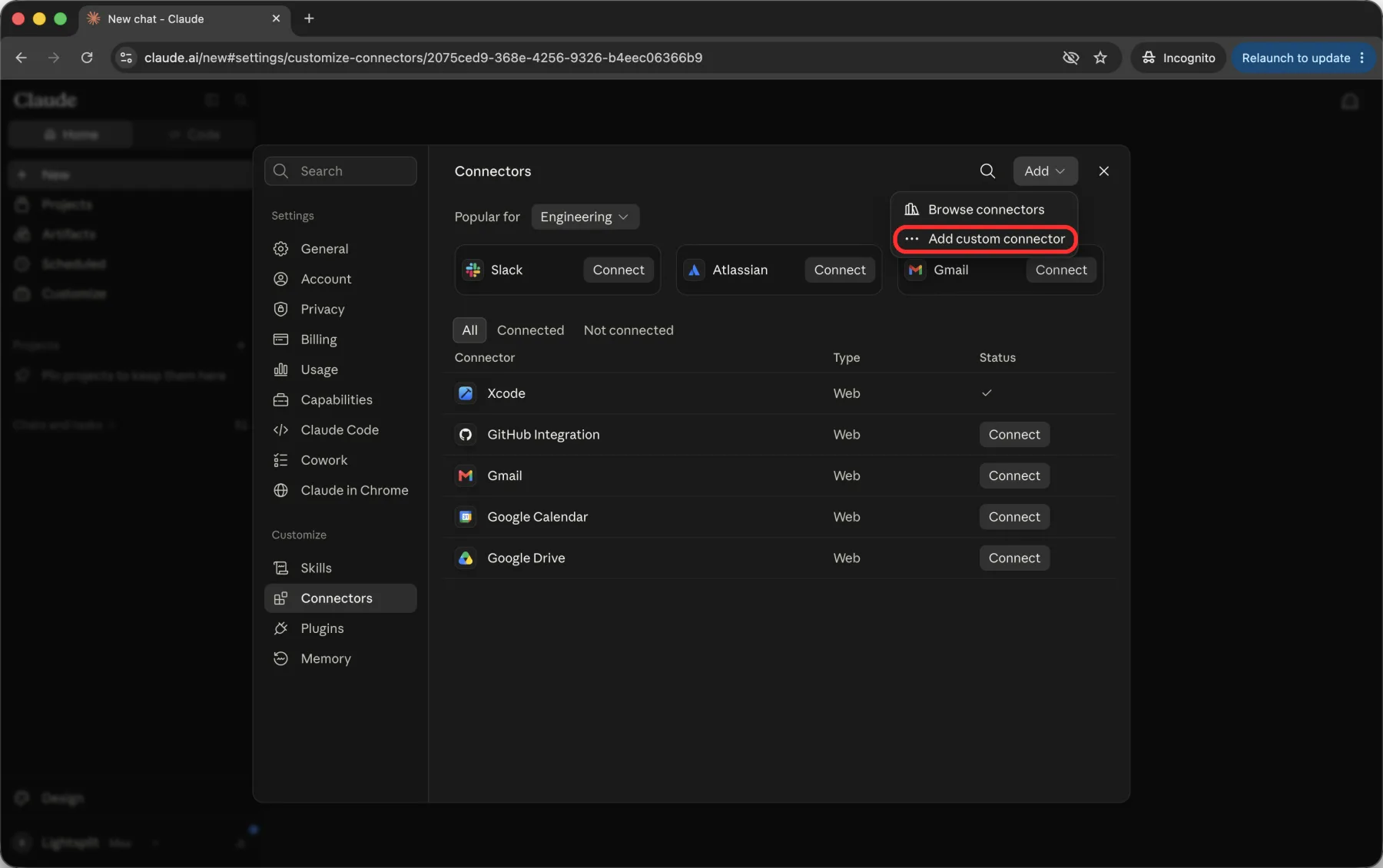The image size is (1383, 868).
Task: Click the Connector column header
Action: pos(485,358)
